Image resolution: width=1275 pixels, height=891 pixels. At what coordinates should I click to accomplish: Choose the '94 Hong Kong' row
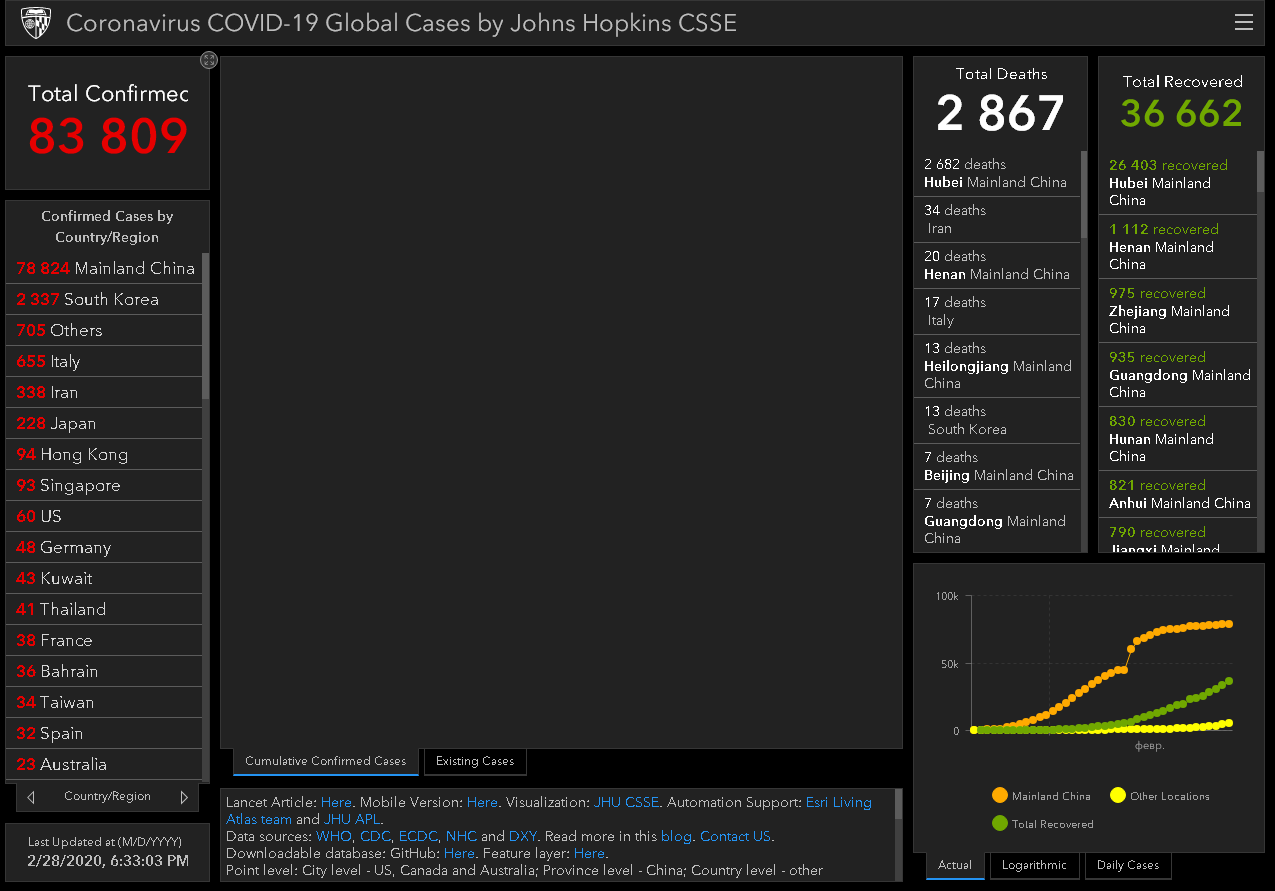pyautogui.click(x=104, y=454)
